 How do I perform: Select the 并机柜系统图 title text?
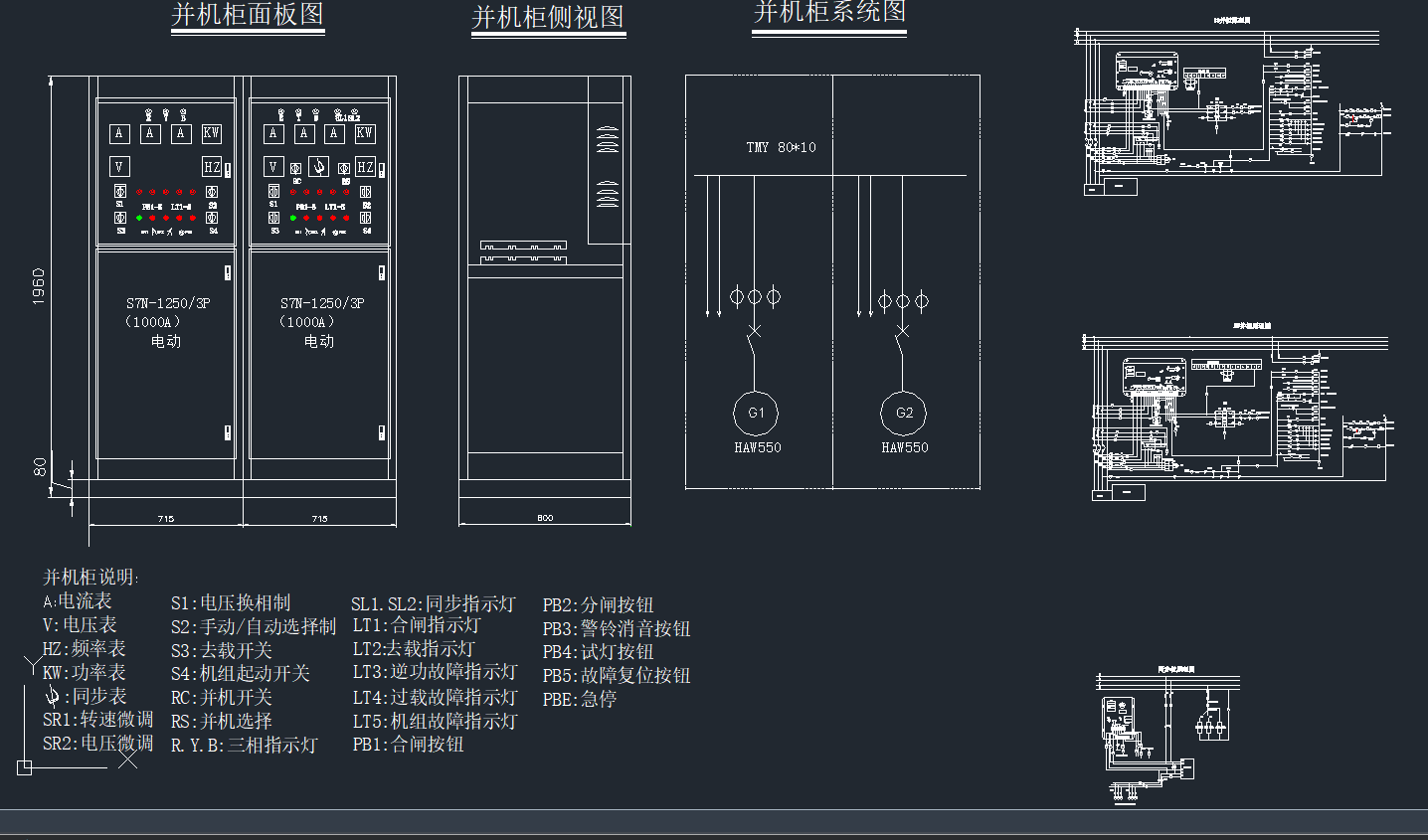point(829,13)
